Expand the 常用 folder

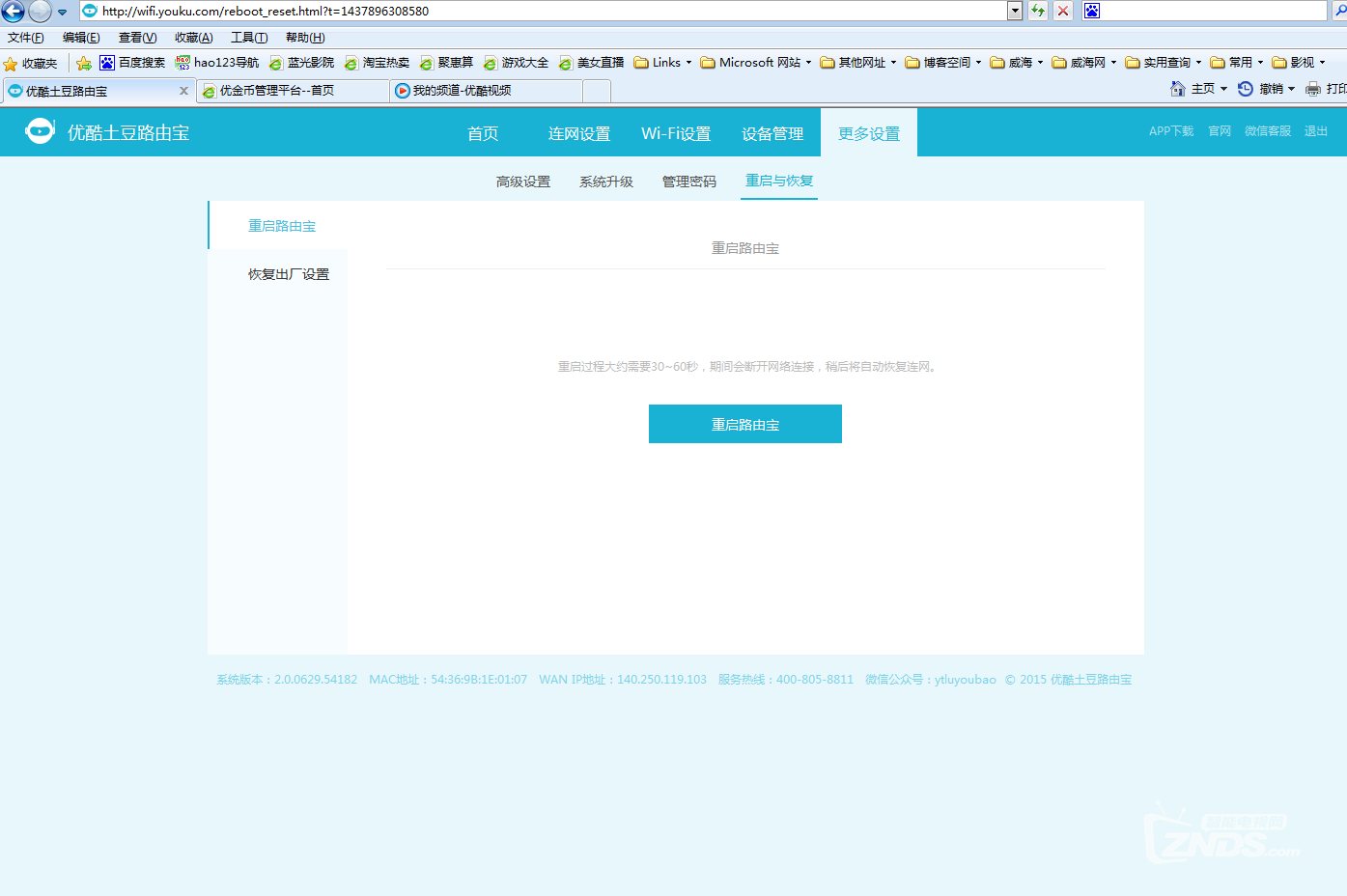1237,63
